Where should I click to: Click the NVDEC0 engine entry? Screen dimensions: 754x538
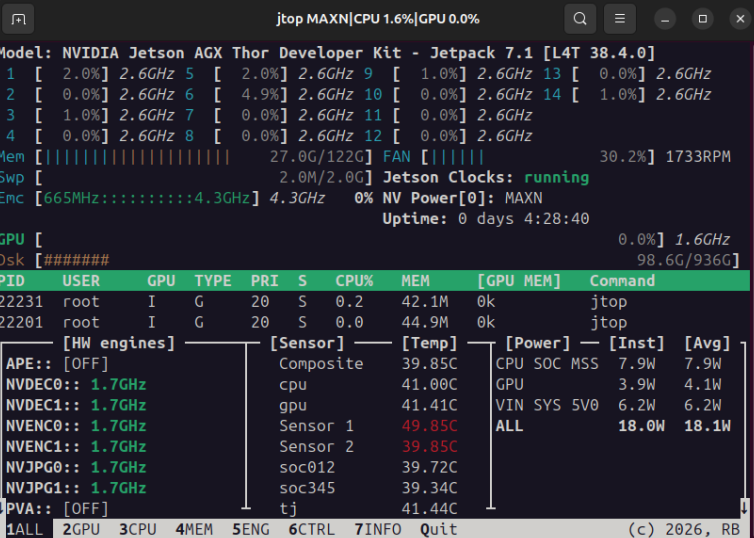[76, 384]
